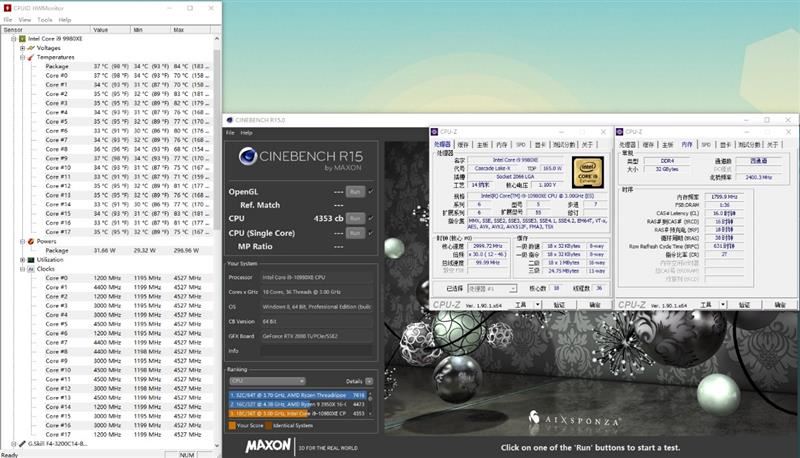
Task: Click the G.Skill memory module icon
Action: (x=22, y=444)
